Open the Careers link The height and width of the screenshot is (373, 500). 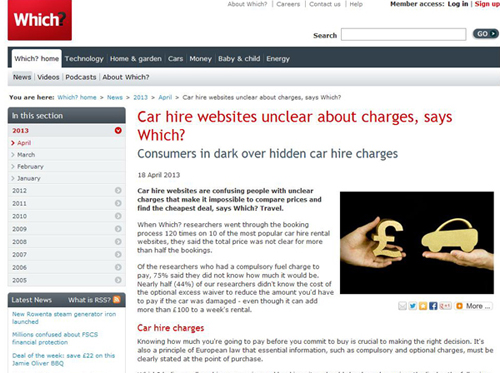click(x=288, y=4)
